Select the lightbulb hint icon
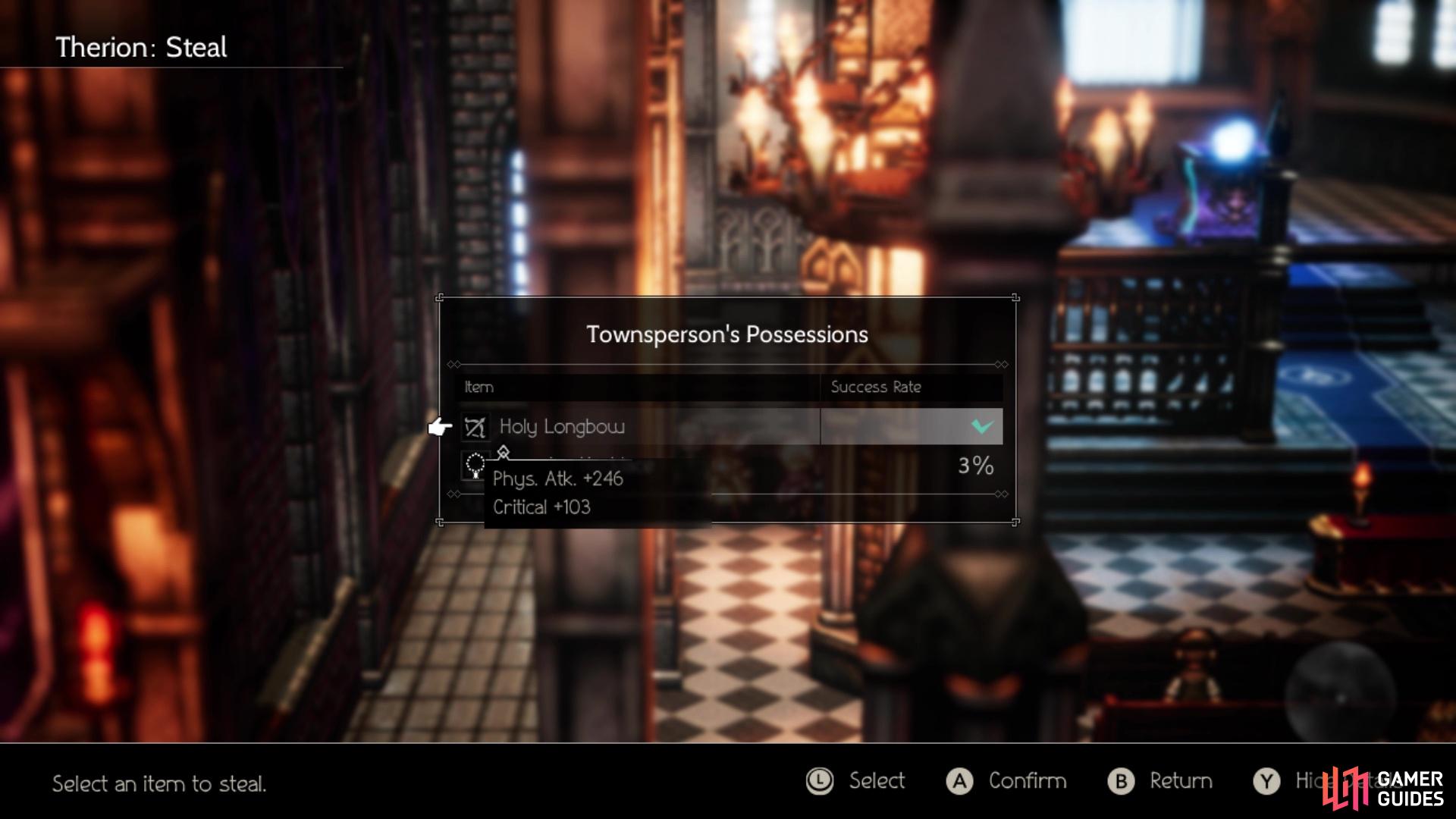The image size is (1456, 819). pos(475,466)
